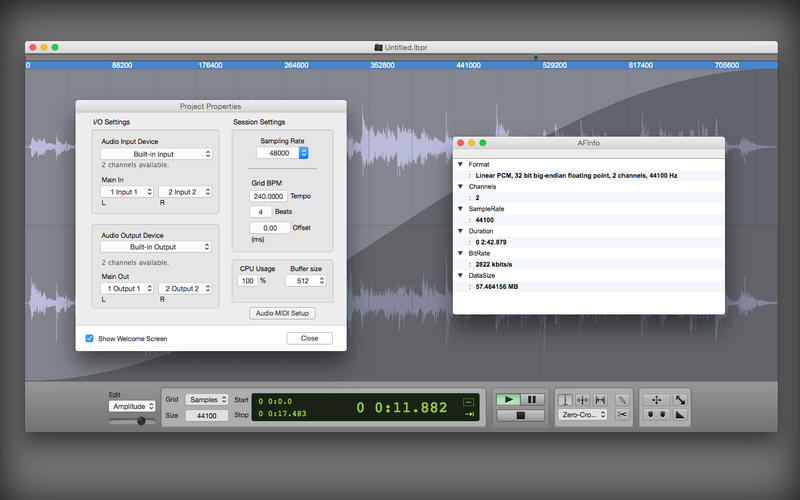Select the fade ramp triangle tool
This screenshot has width=800, height=500.
pos(681,414)
